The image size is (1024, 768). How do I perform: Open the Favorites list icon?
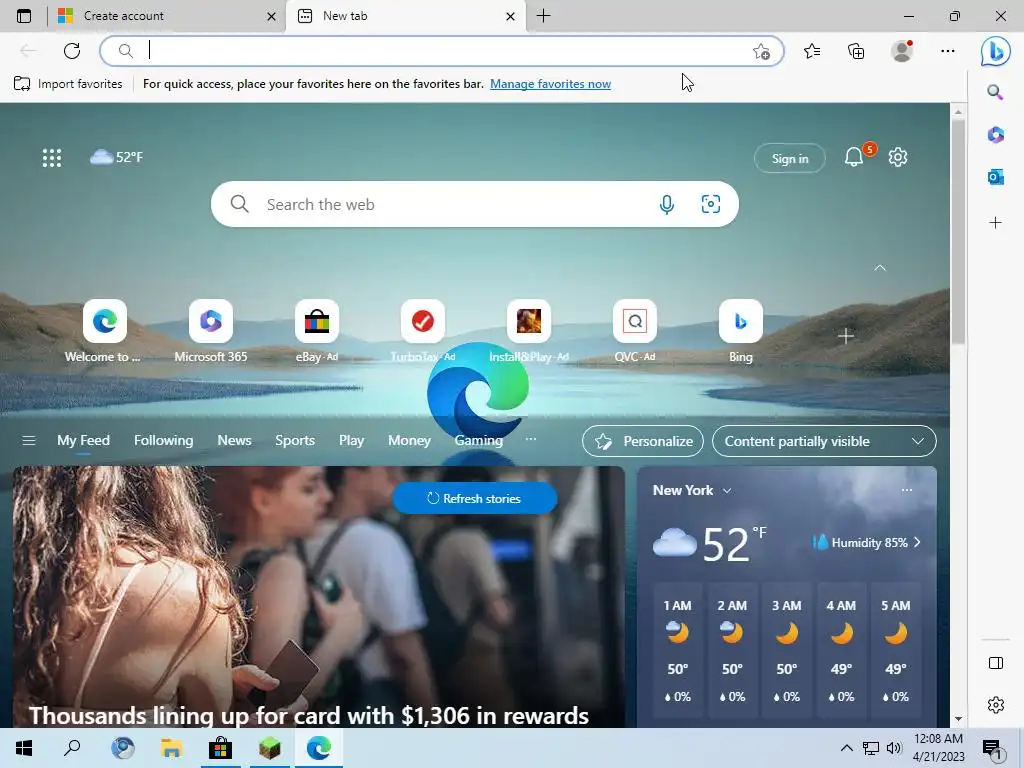point(812,51)
